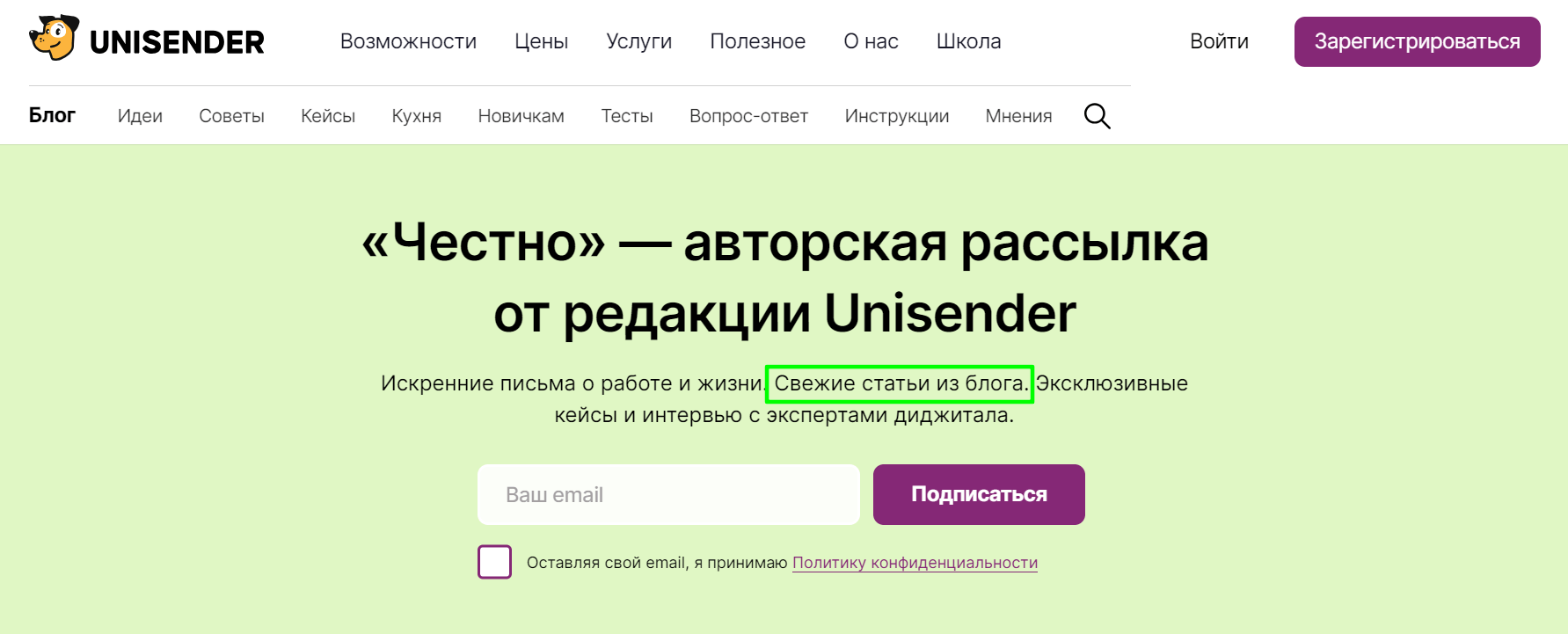
Task: Open the Инструкции blog category
Action: 897,116
